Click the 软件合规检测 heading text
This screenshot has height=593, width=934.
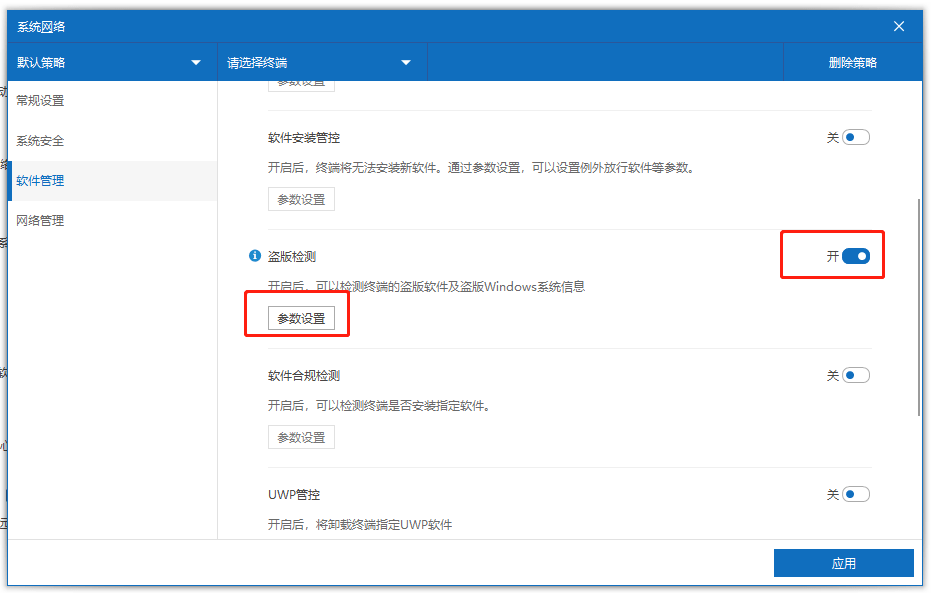click(x=304, y=376)
